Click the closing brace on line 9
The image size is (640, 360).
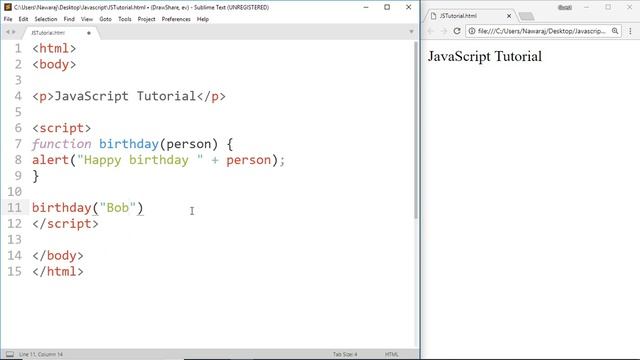(x=36, y=176)
